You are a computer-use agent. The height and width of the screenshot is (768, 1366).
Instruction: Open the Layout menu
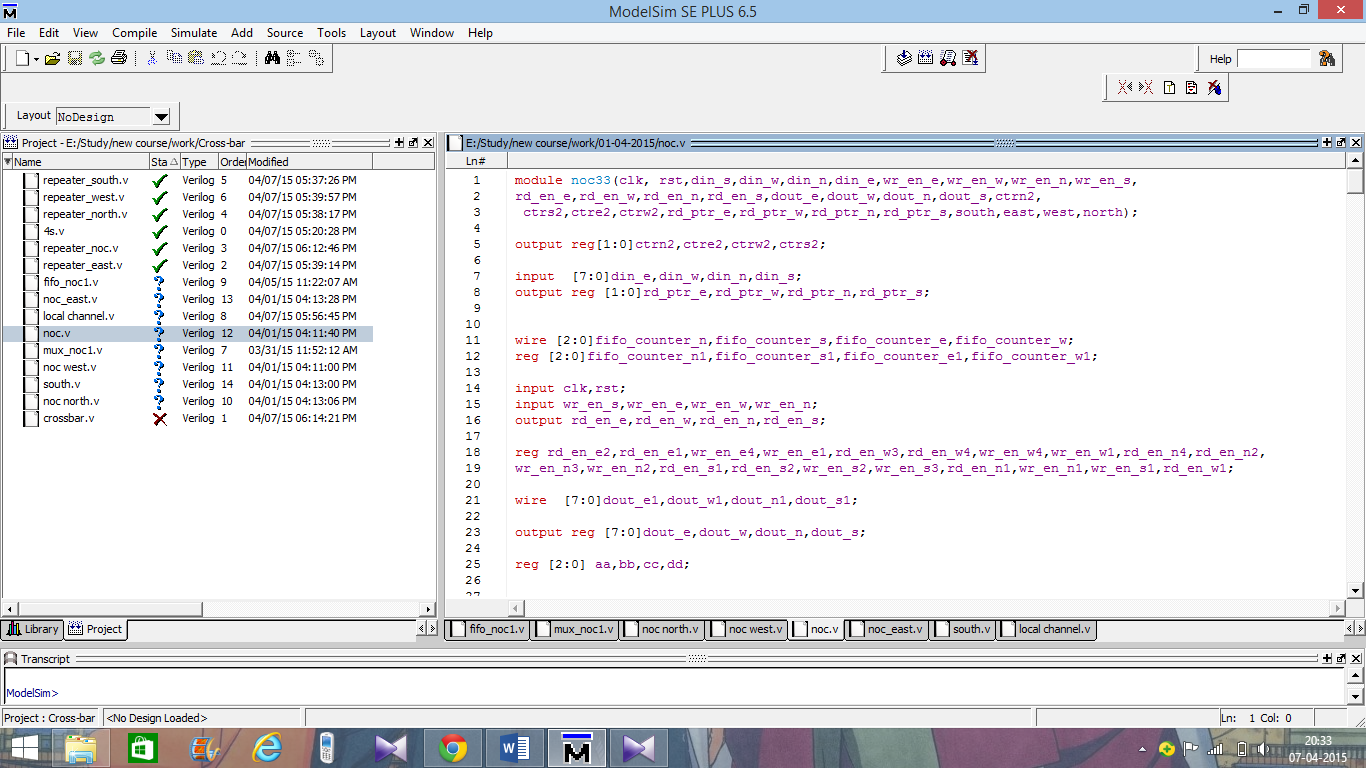coord(378,33)
